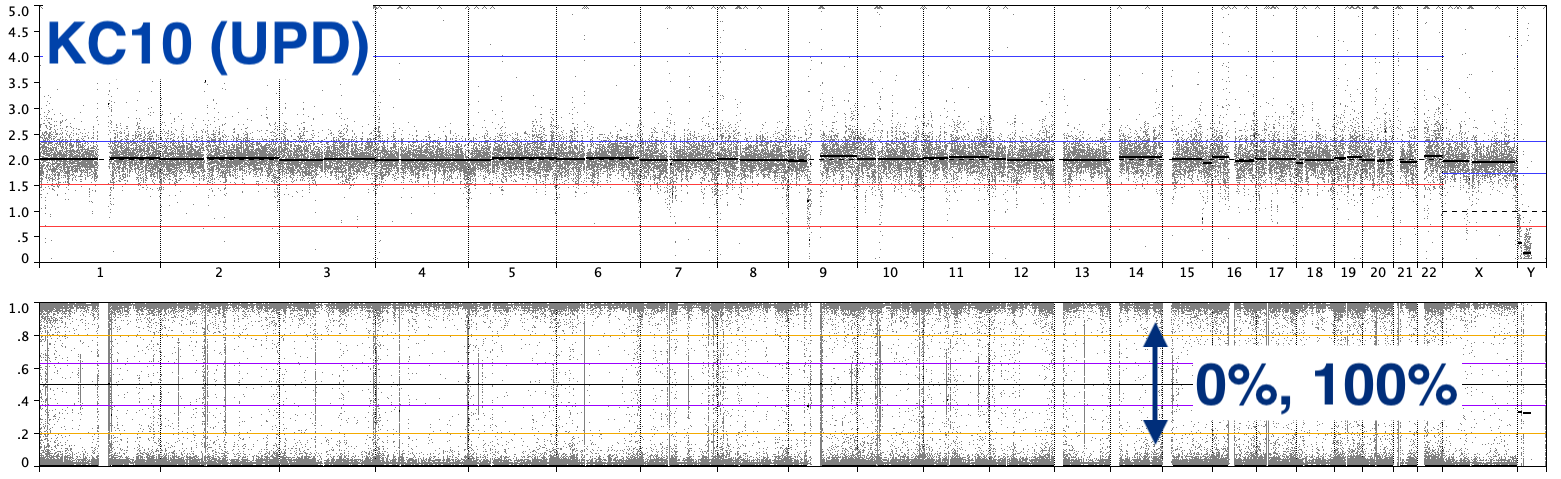The image size is (1561, 479).
Task: Click the double-headed blue arrow
Action: 1155,383
